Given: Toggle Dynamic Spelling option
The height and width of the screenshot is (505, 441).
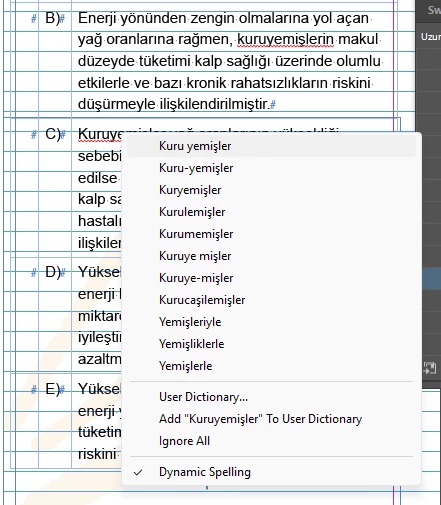Looking at the screenshot, I should tap(271, 472).
